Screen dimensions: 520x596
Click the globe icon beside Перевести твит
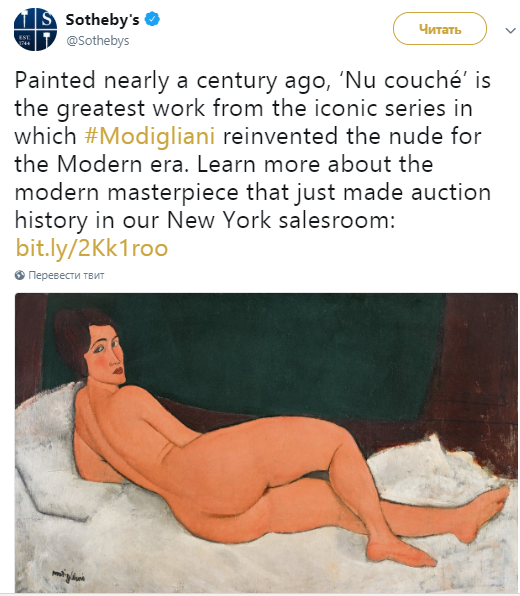tap(20, 275)
